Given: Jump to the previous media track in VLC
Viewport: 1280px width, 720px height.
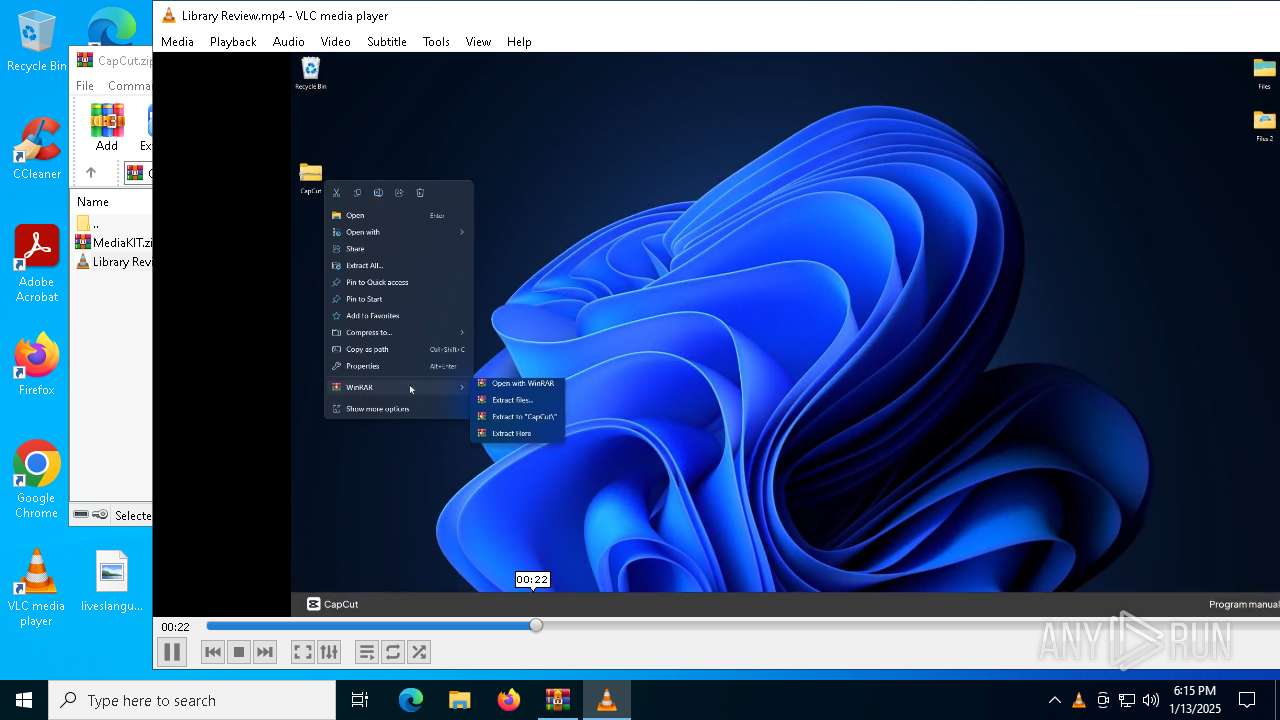Looking at the screenshot, I should 212,652.
